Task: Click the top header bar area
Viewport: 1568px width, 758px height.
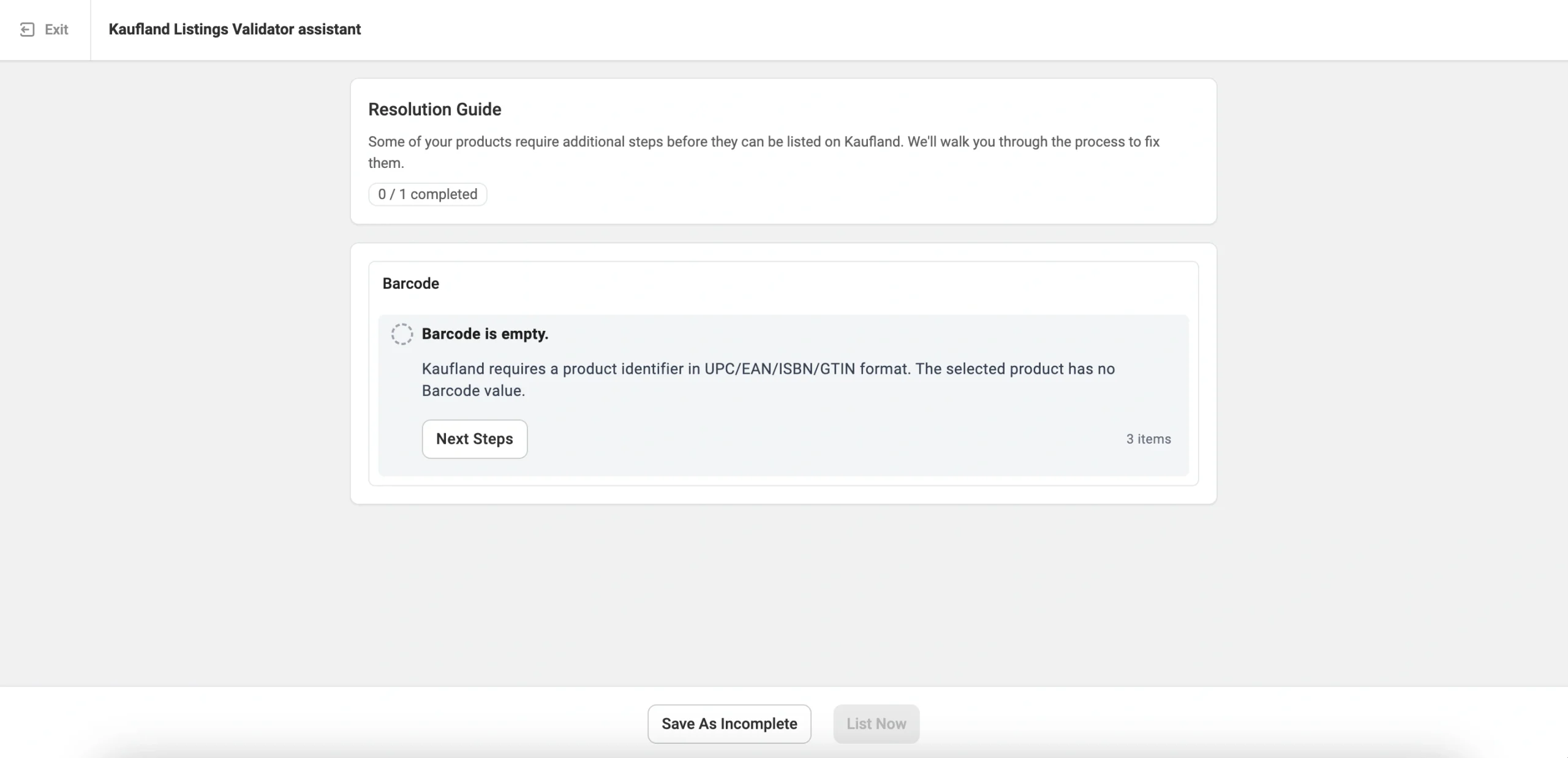Action: [919, 29]
